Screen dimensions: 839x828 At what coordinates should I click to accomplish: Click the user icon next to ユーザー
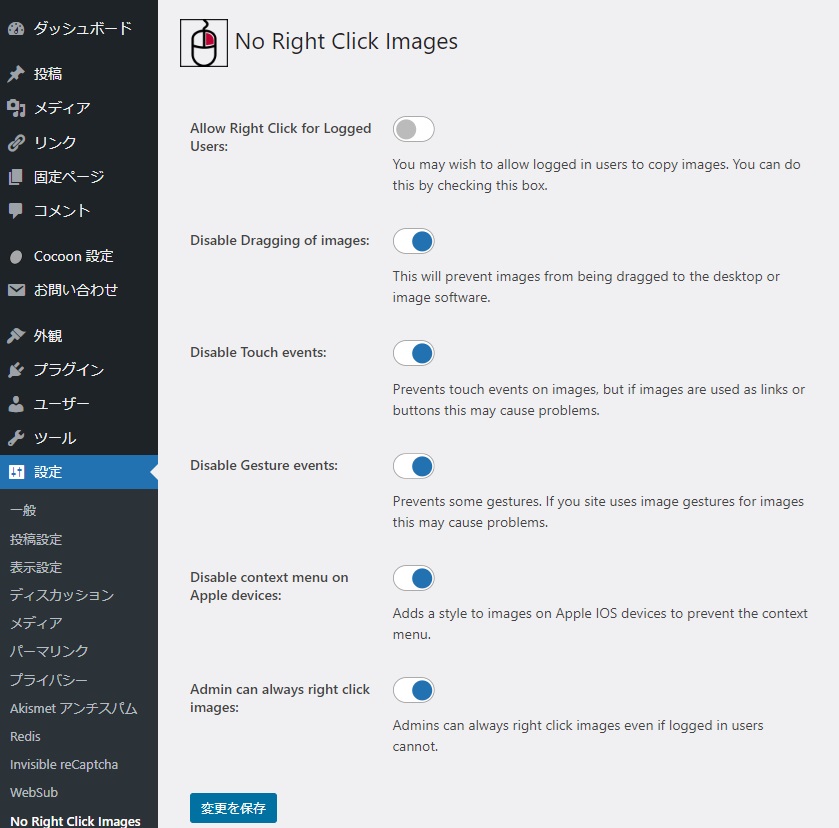(16, 404)
